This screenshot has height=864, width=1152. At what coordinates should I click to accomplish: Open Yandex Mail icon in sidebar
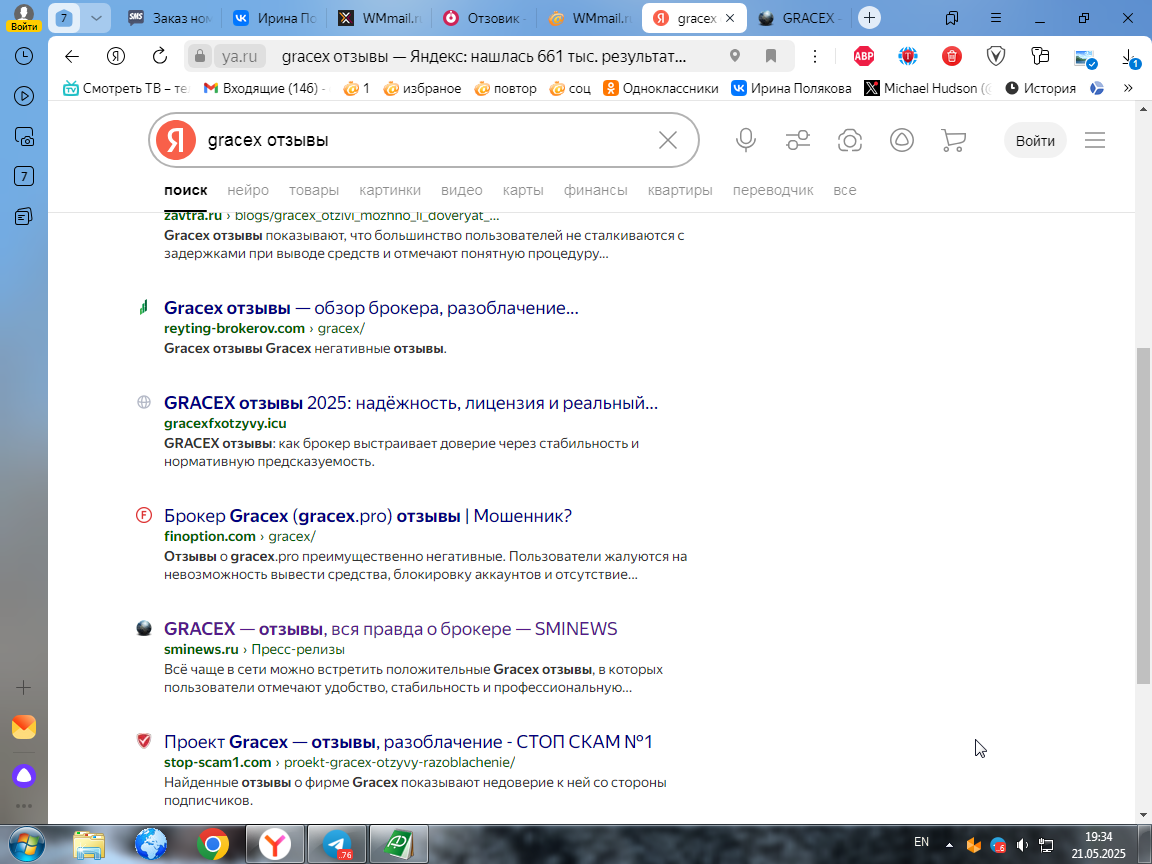[x=24, y=727]
